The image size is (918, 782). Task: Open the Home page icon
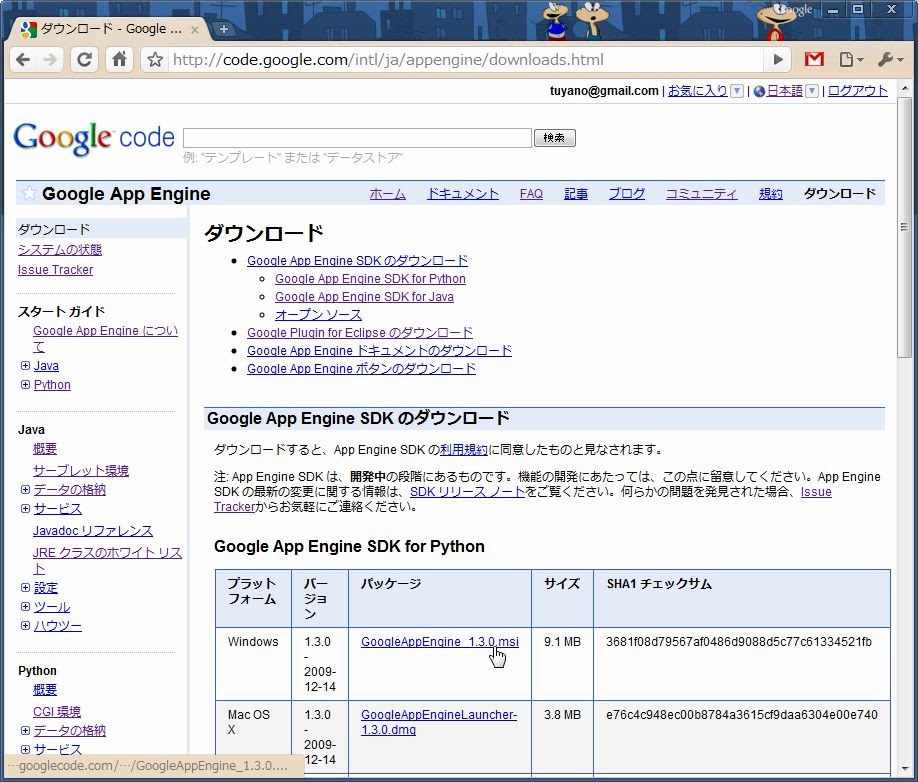tap(119, 60)
